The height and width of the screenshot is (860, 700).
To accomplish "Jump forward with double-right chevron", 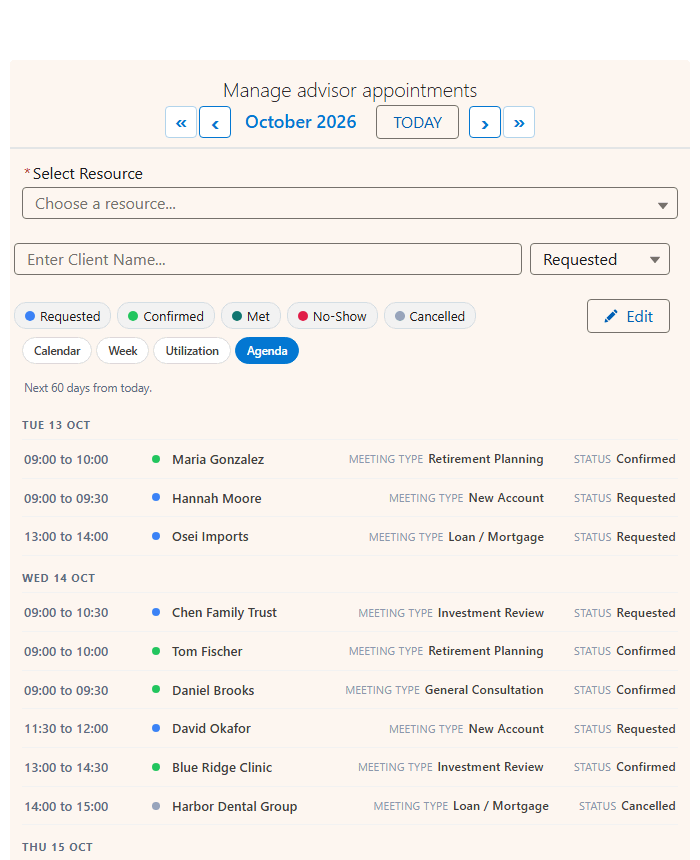I will [518, 122].
